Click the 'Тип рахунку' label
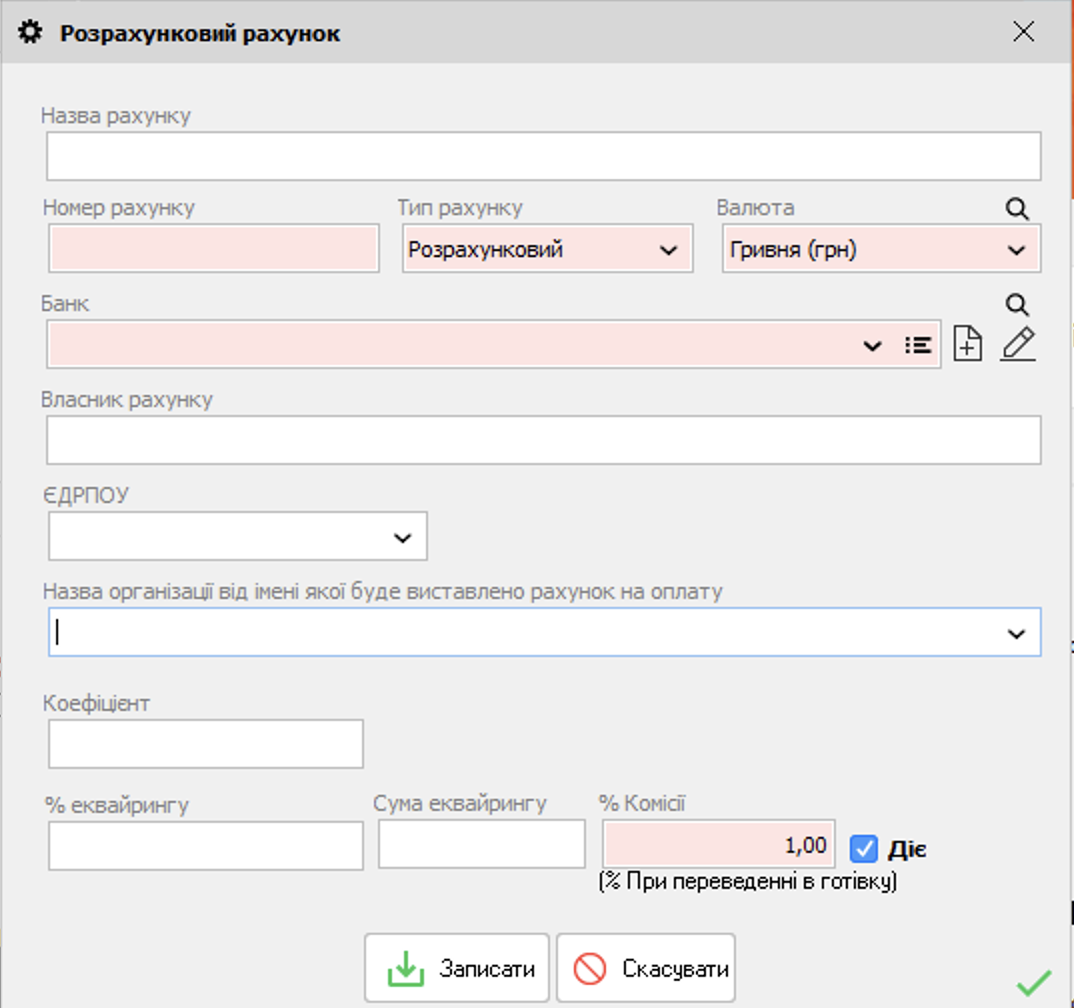 coord(460,207)
